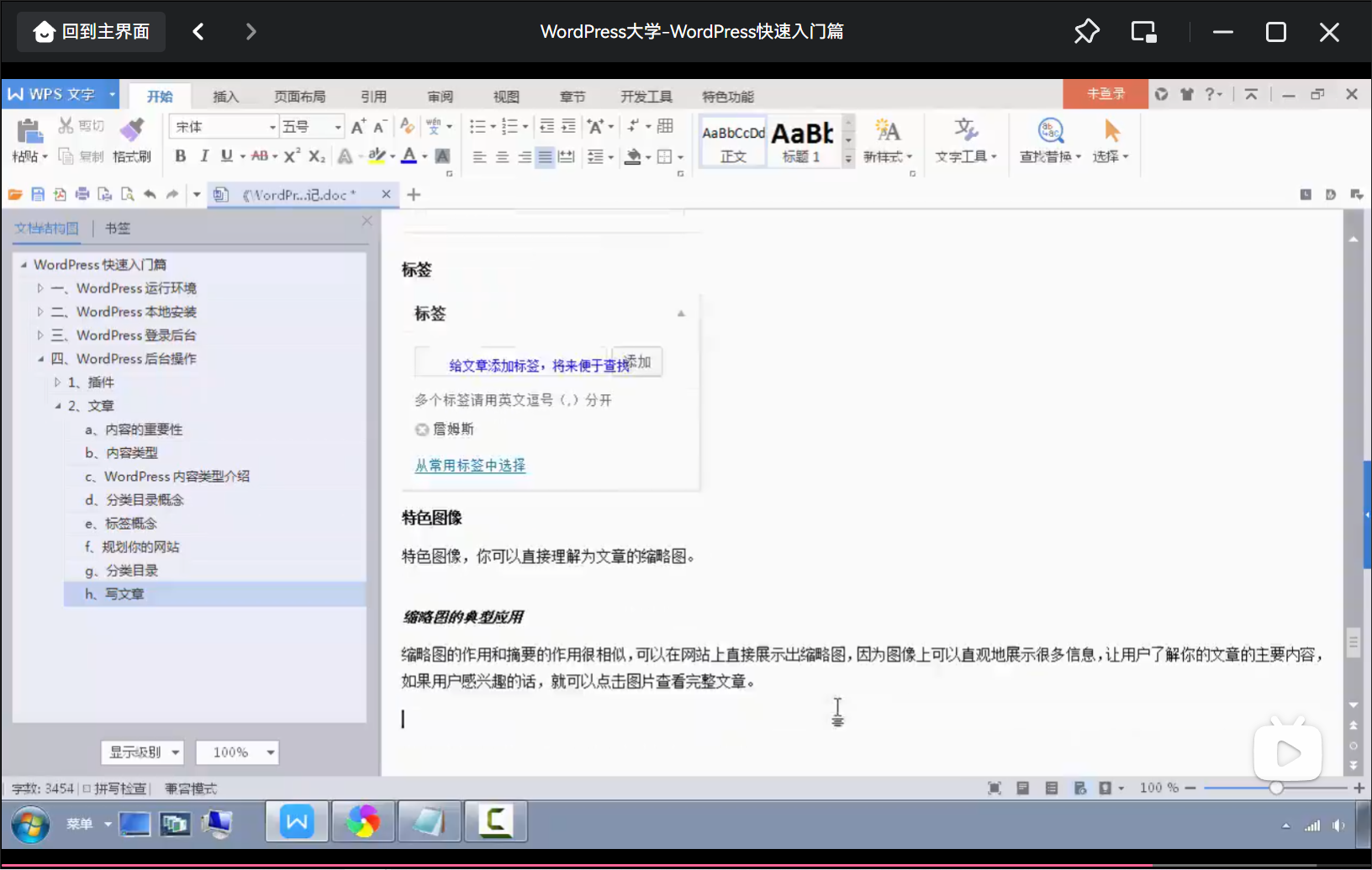Toggle italic formatting
Viewport: 1372px width, 870px height.
coord(203,156)
